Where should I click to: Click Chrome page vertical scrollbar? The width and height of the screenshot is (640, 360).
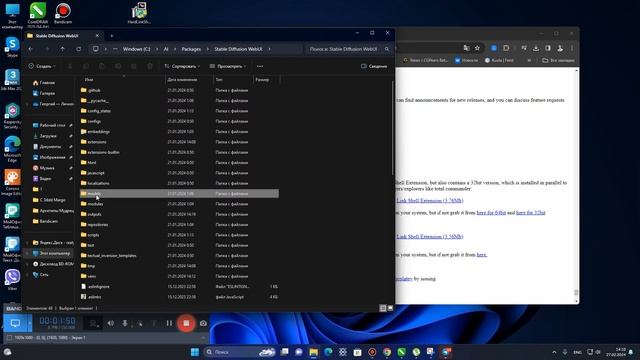(x=576, y=186)
